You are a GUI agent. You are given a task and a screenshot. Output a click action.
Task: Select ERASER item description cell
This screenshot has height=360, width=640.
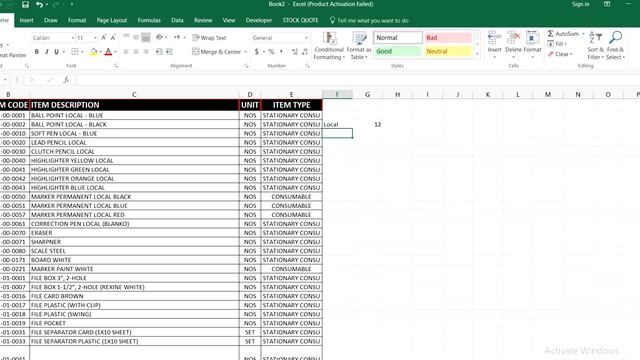[134, 233]
